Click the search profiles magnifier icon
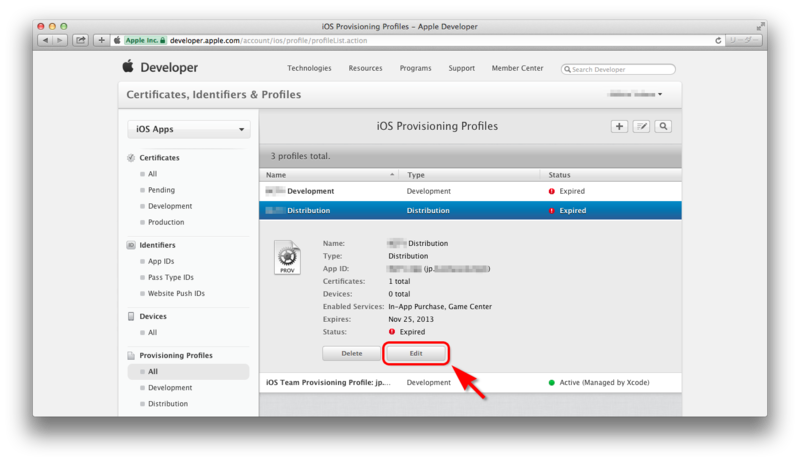Image resolution: width=800 pixels, height=462 pixels. pyautogui.click(x=663, y=126)
